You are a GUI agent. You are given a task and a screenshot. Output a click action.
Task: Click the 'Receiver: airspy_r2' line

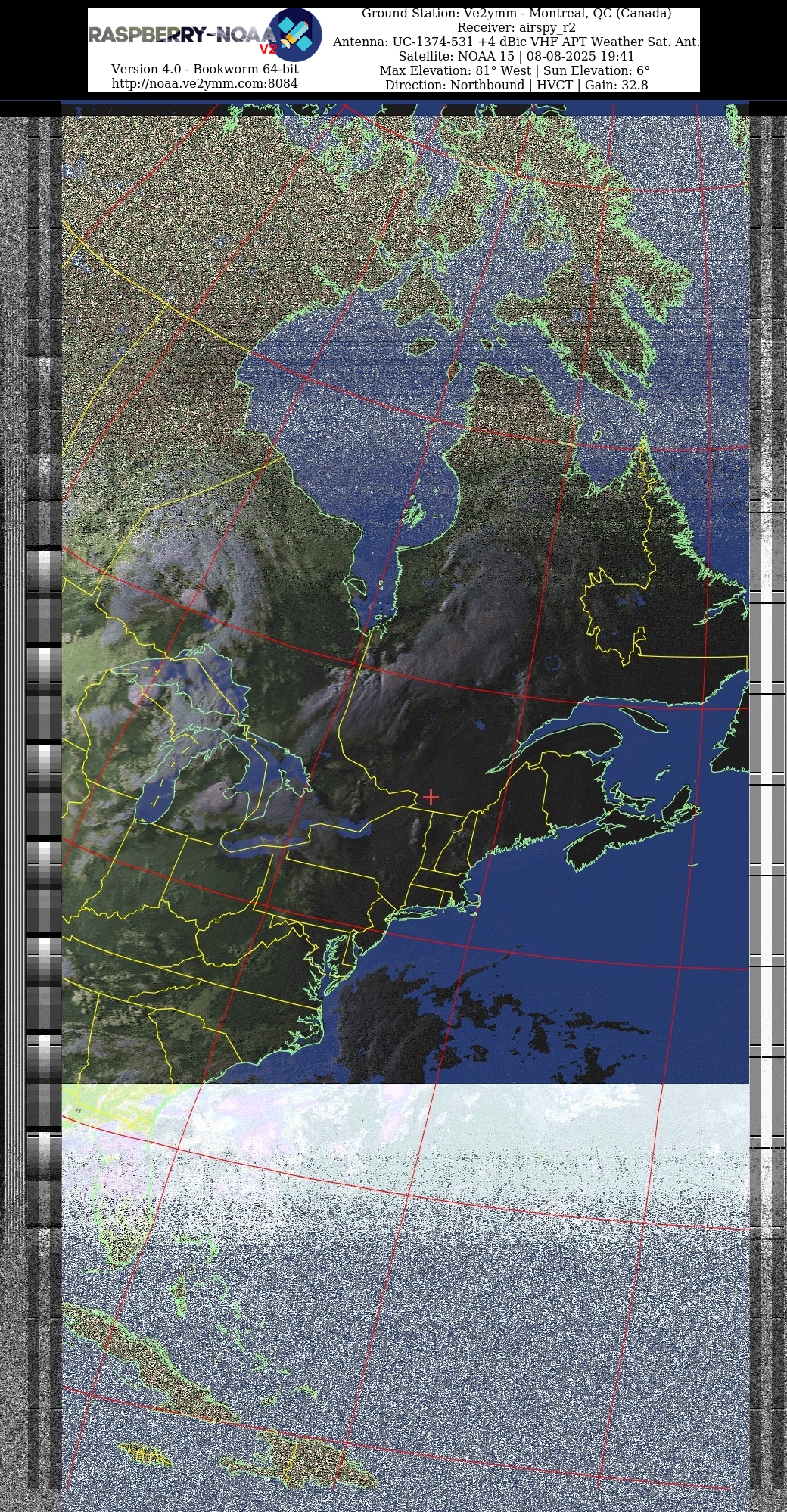point(517,28)
